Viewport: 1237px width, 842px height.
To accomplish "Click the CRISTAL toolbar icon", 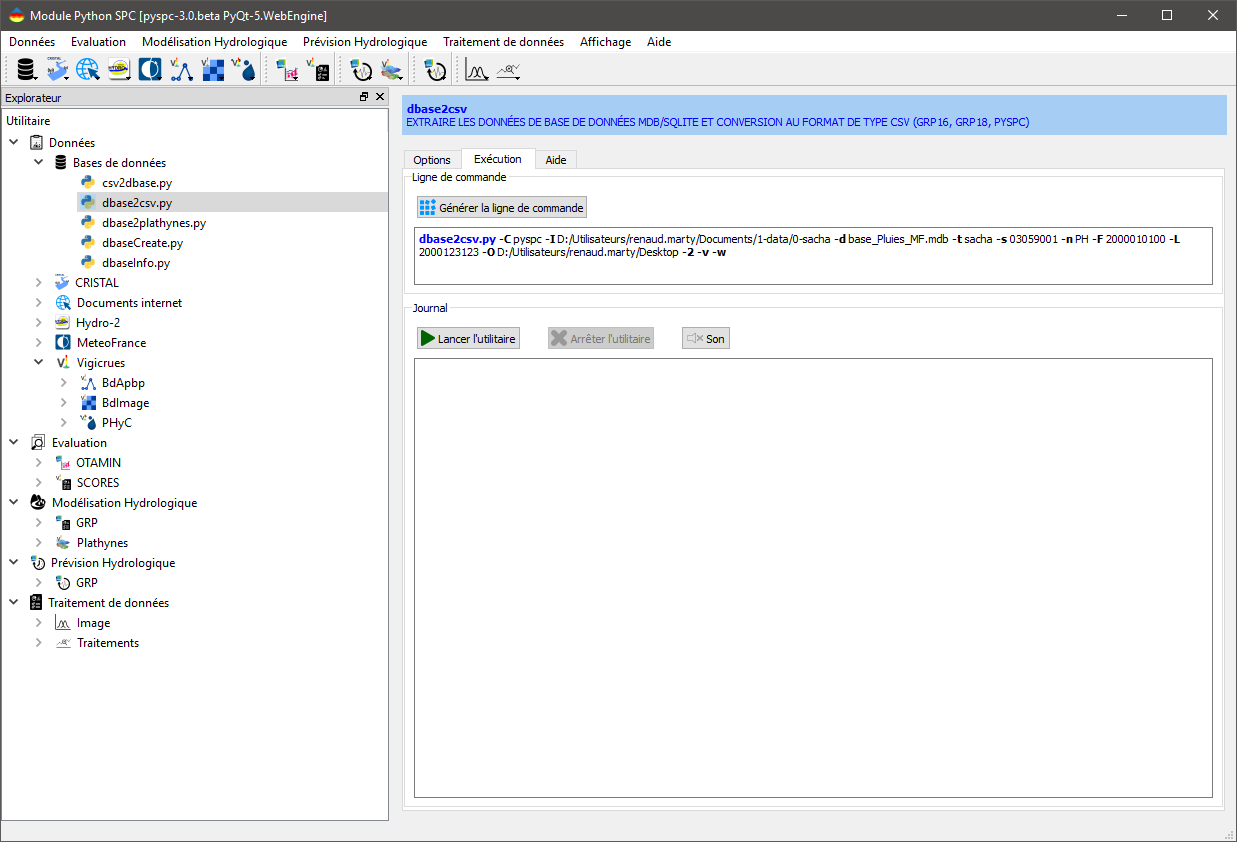I will coord(57,70).
